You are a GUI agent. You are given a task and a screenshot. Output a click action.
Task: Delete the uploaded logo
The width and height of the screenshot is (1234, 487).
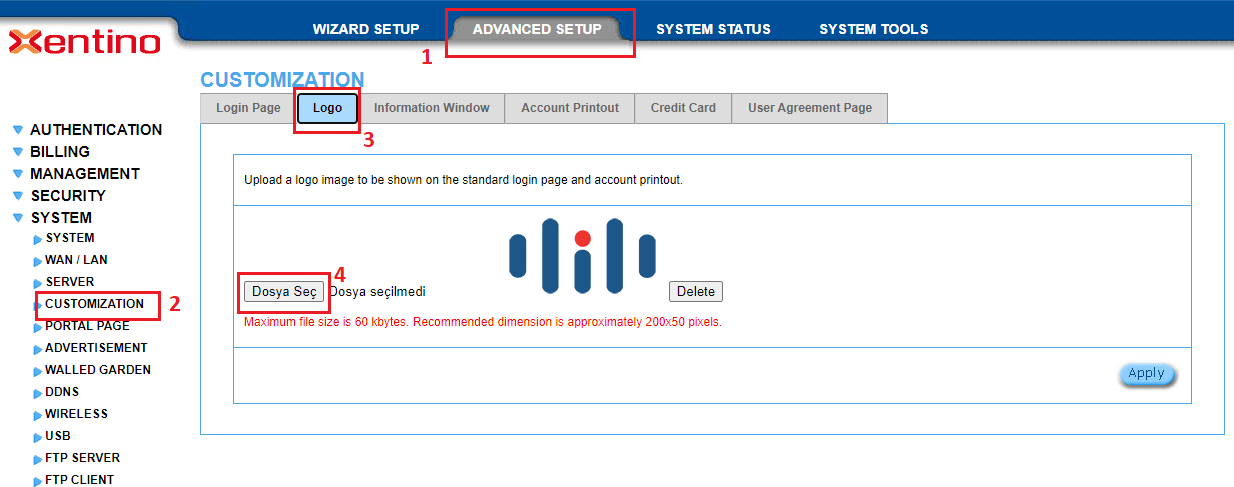695,291
